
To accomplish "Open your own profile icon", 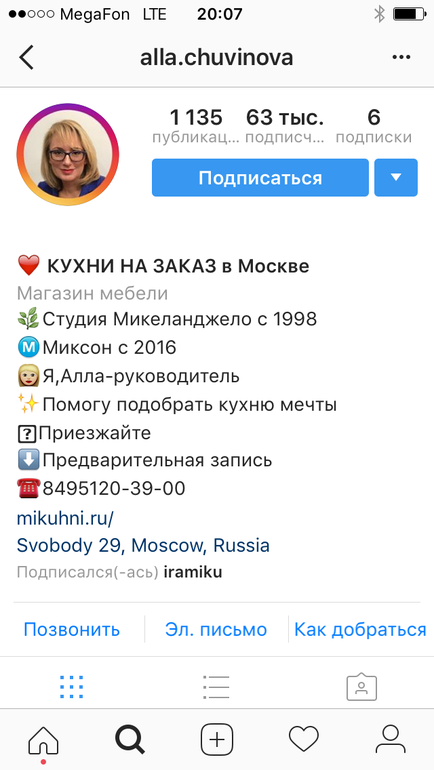I will [390, 740].
